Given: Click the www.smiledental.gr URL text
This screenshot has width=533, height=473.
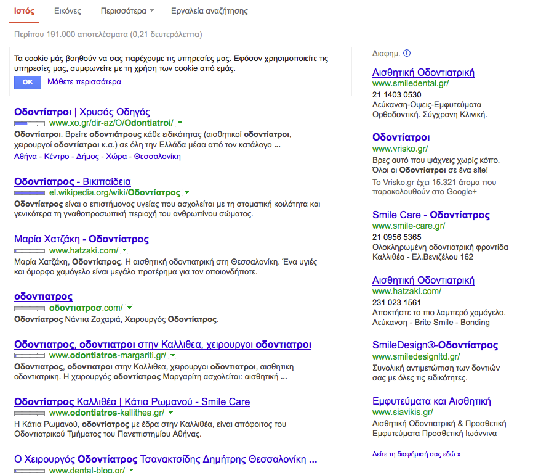Looking at the screenshot, I should tap(410, 83).
